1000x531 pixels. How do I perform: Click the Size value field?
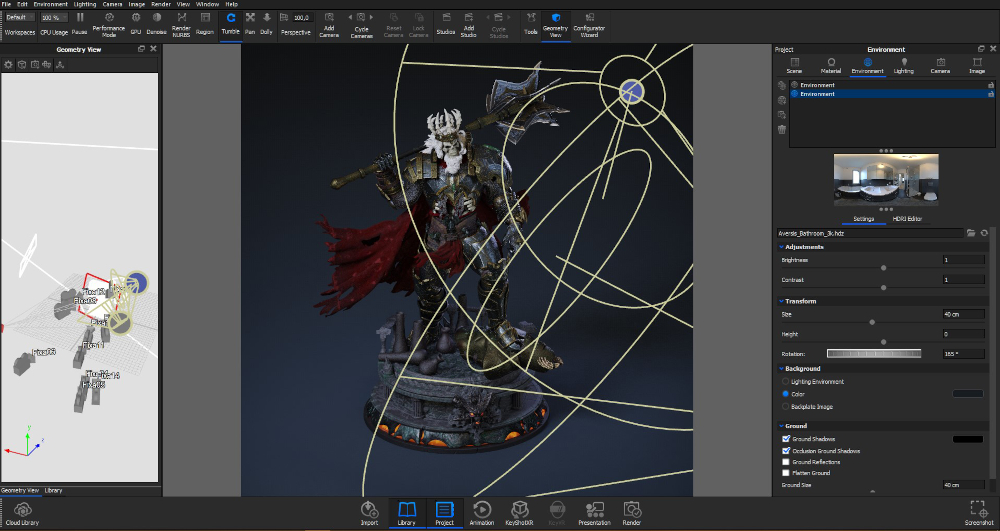963,314
